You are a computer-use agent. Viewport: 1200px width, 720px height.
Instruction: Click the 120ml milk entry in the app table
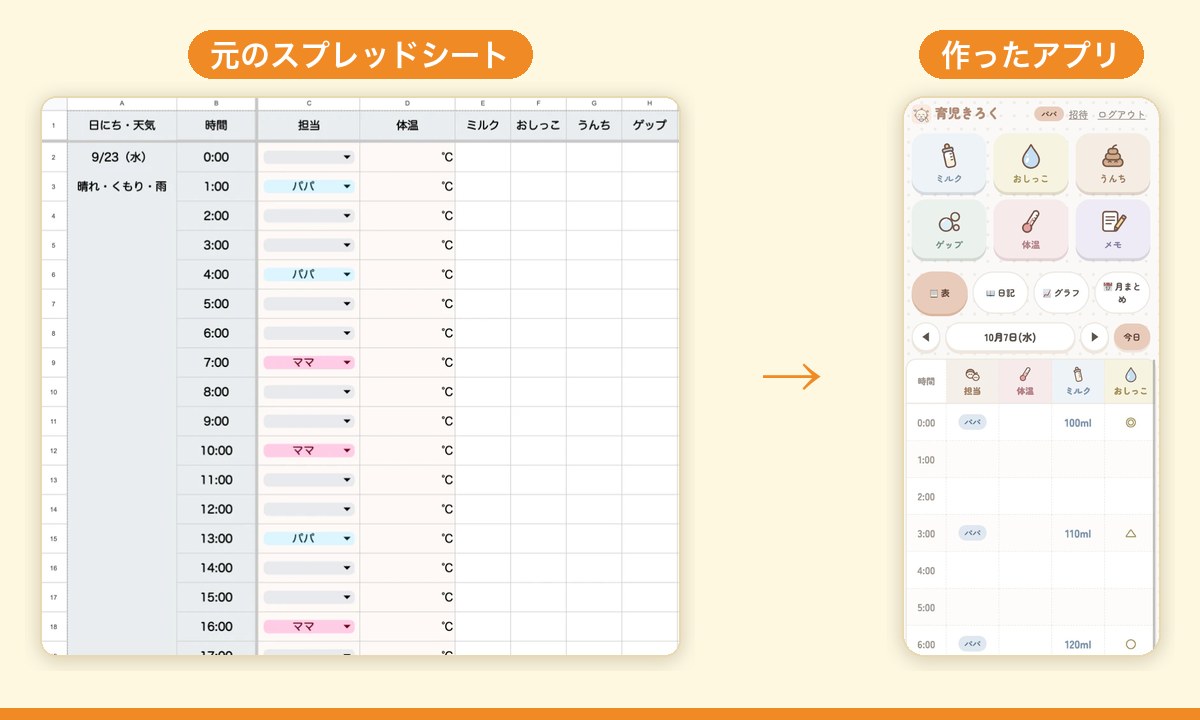(x=1078, y=645)
